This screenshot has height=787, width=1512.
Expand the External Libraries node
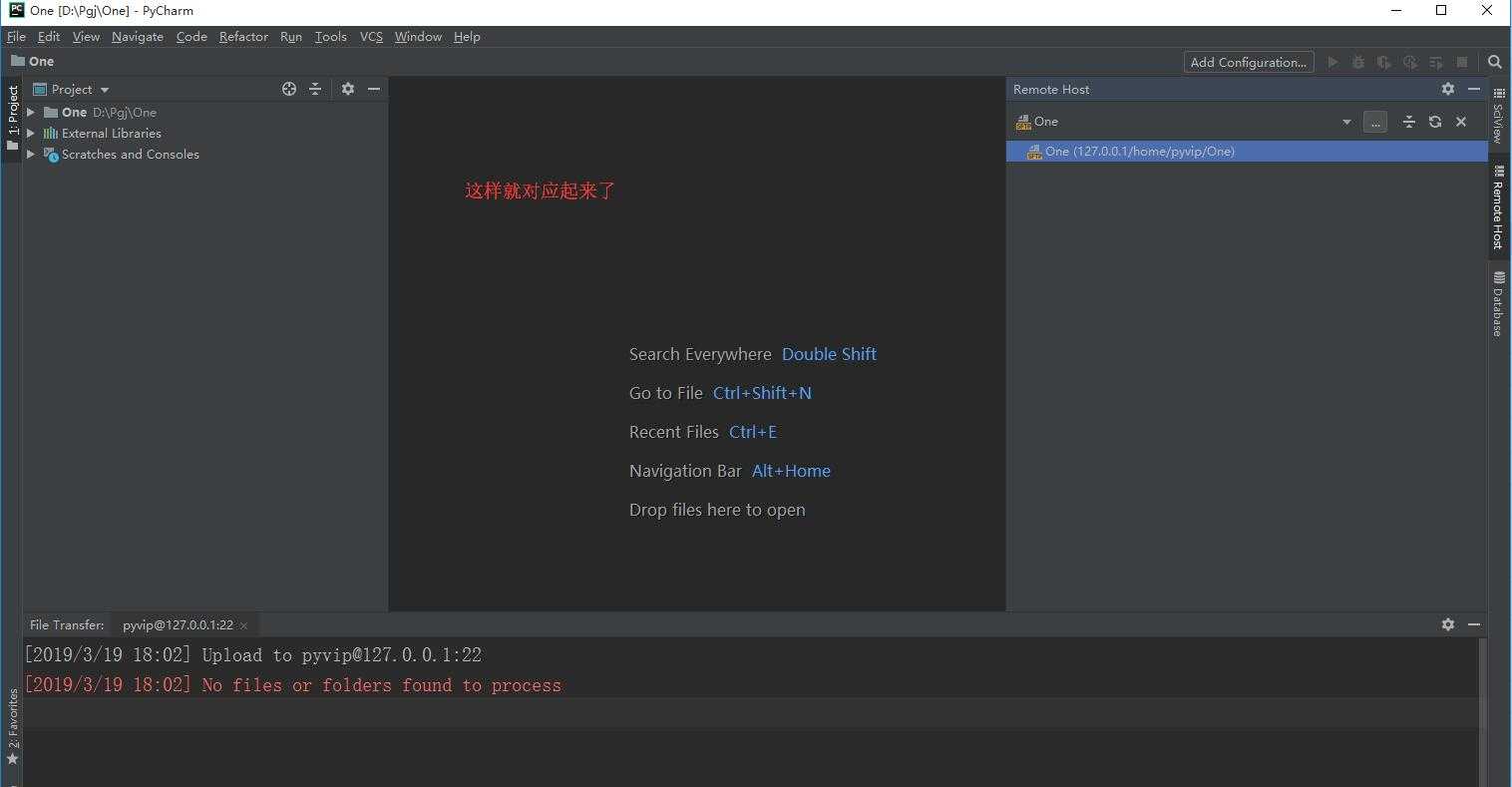[x=31, y=133]
